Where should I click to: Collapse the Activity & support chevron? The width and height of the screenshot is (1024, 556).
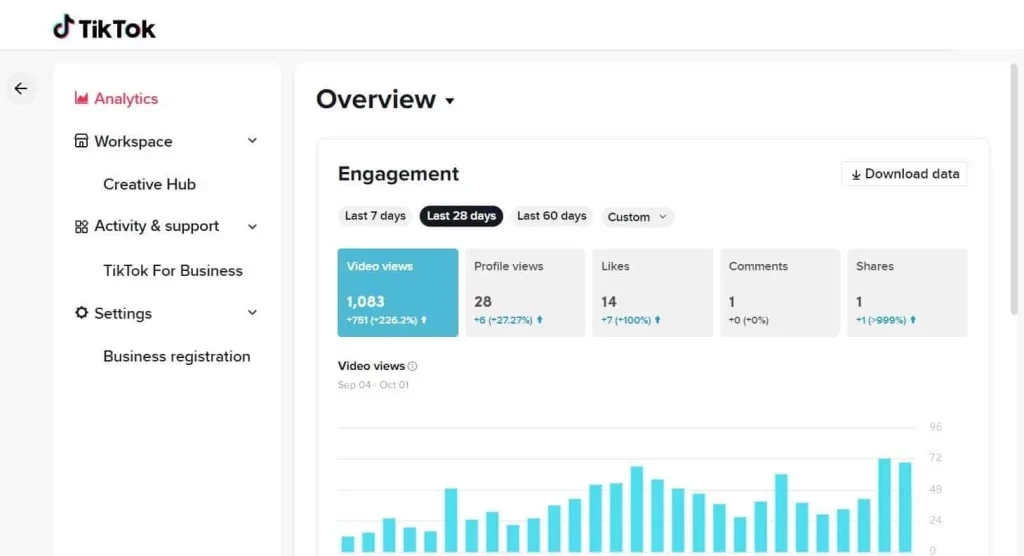click(x=252, y=227)
